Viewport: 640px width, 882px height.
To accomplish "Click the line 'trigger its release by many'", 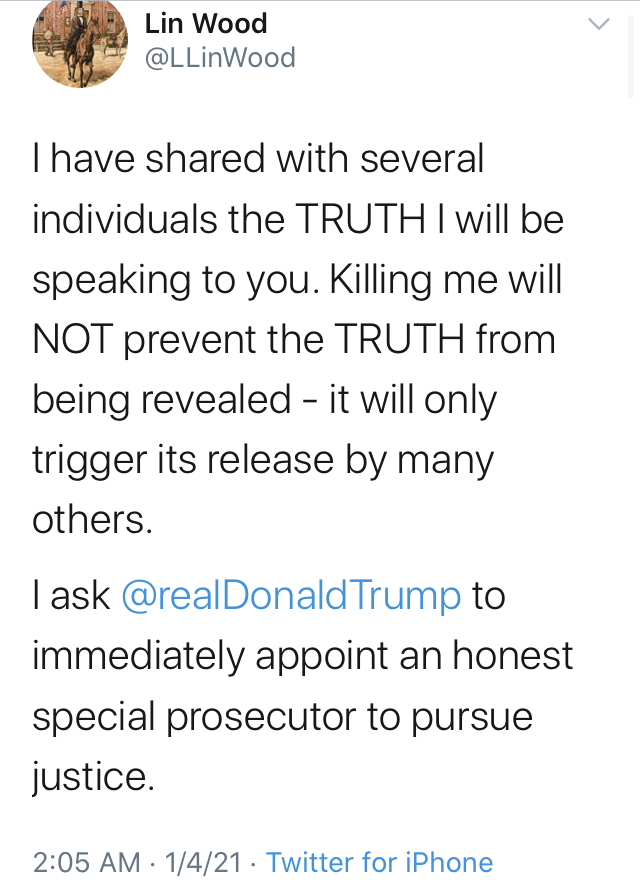I will [263, 460].
